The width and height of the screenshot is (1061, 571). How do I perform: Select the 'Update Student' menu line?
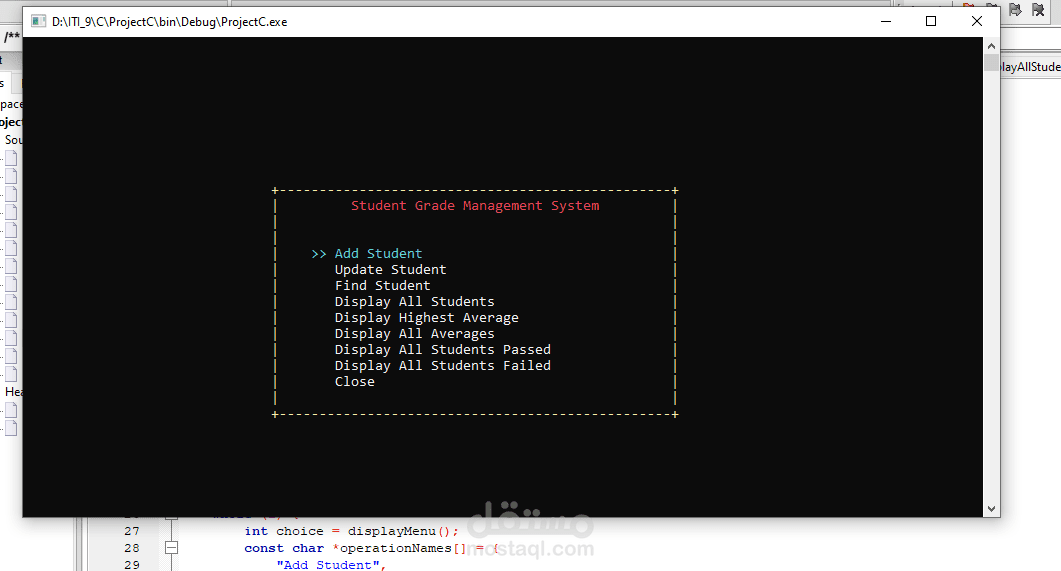click(x=390, y=270)
